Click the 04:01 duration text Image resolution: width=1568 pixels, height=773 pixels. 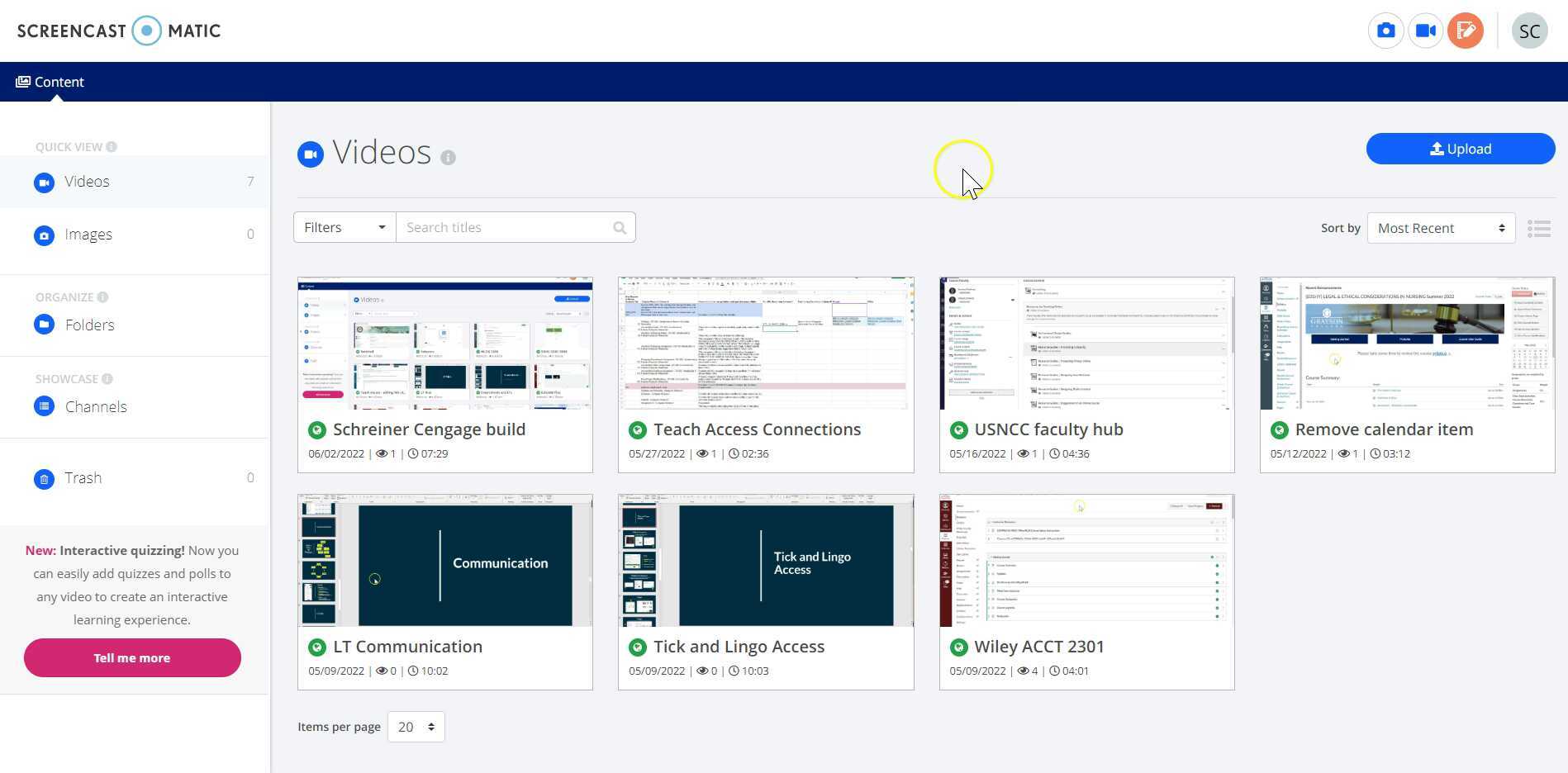1075,671
